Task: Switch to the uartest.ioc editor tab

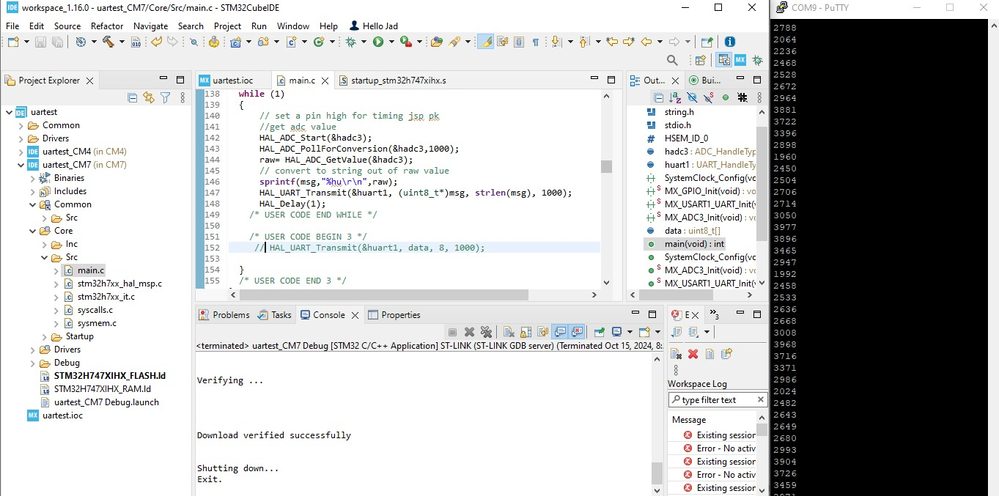Action: (x=232, y=80)
